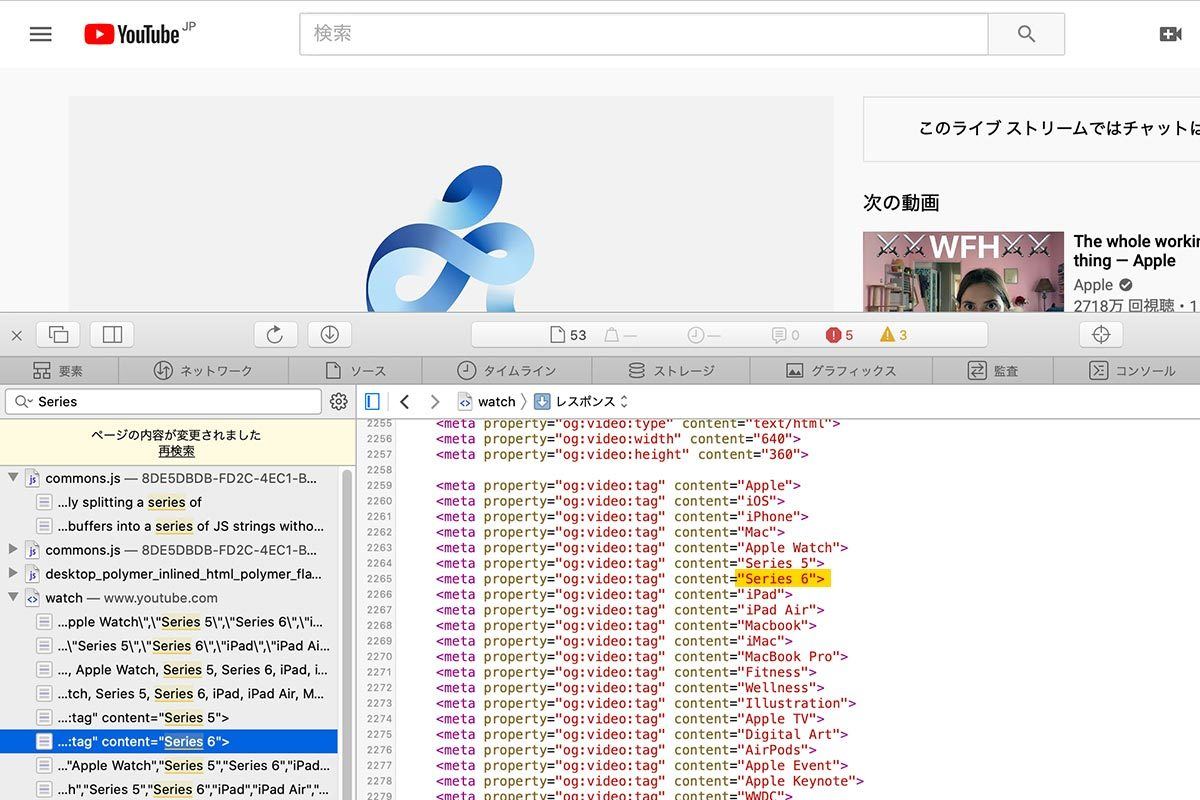This screenshot has height=800, width=1200.
Task: Select the watch — www.youtube.com resource row
Action: pyautogui.click(x=169, y=598)
